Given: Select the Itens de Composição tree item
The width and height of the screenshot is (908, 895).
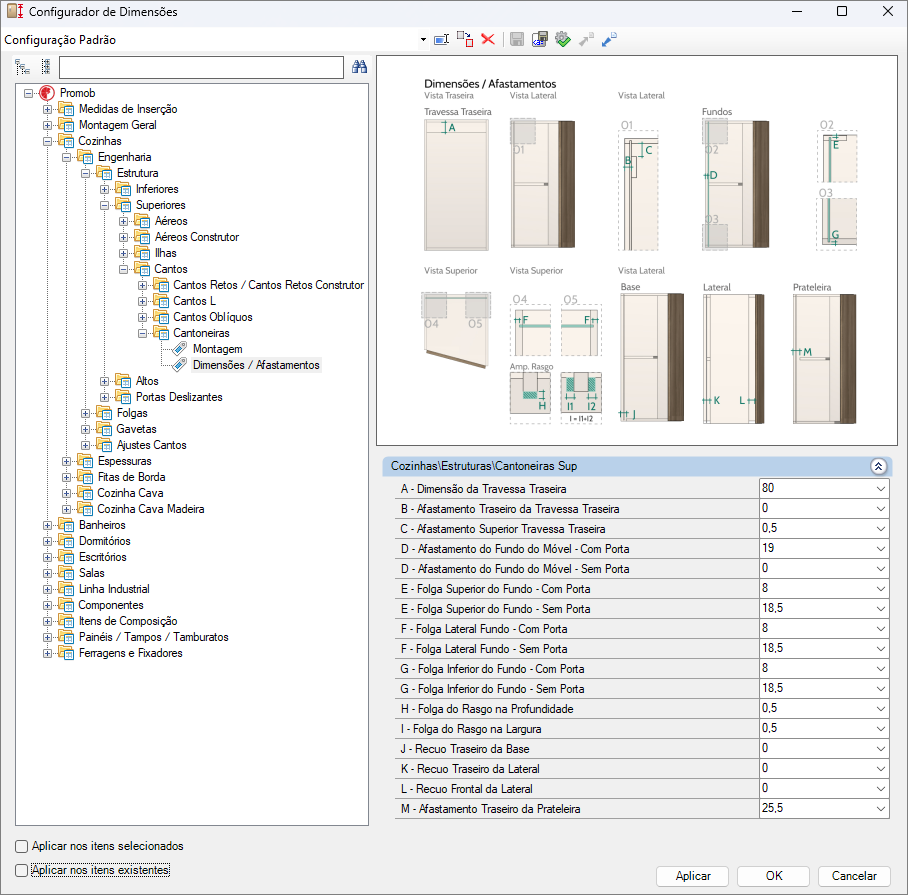Looking at the screenshot, I should 128,621.
